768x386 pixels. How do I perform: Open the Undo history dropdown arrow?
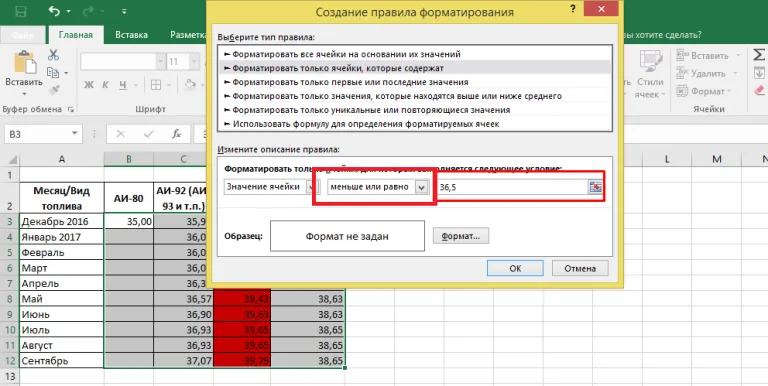(x=68, y=11)
